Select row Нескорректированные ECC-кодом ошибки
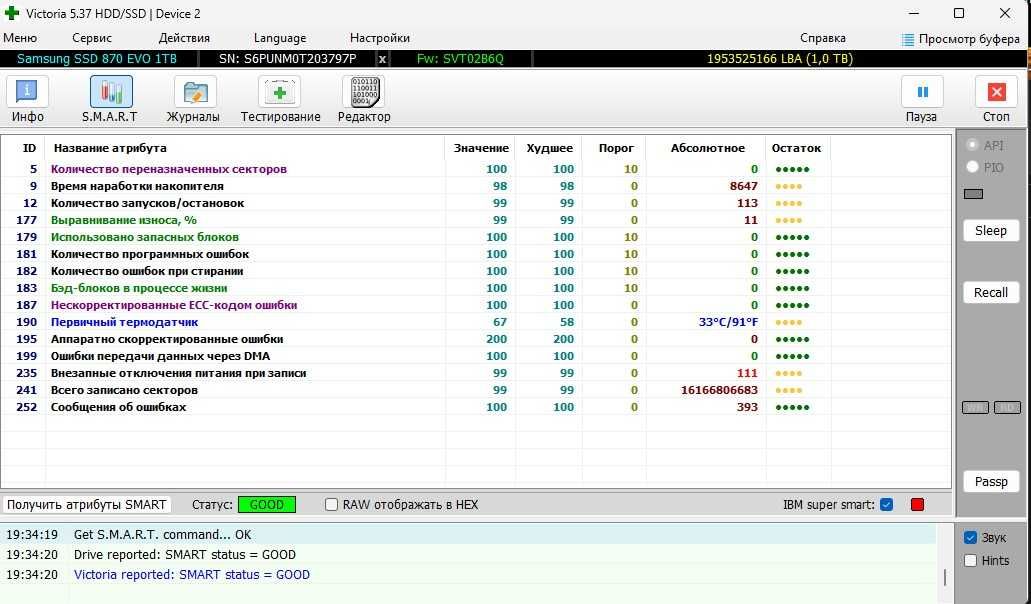 click(x=476, y=305)
